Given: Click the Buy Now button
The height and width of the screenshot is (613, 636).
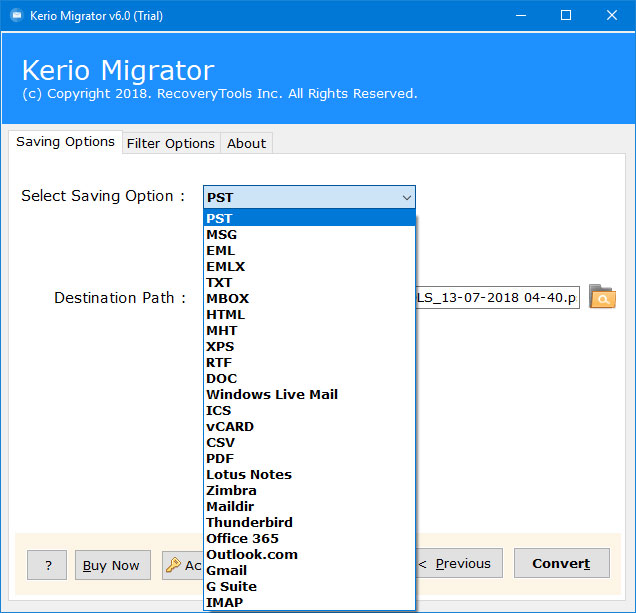Looking at the screenshot, I should pos(113,565).
